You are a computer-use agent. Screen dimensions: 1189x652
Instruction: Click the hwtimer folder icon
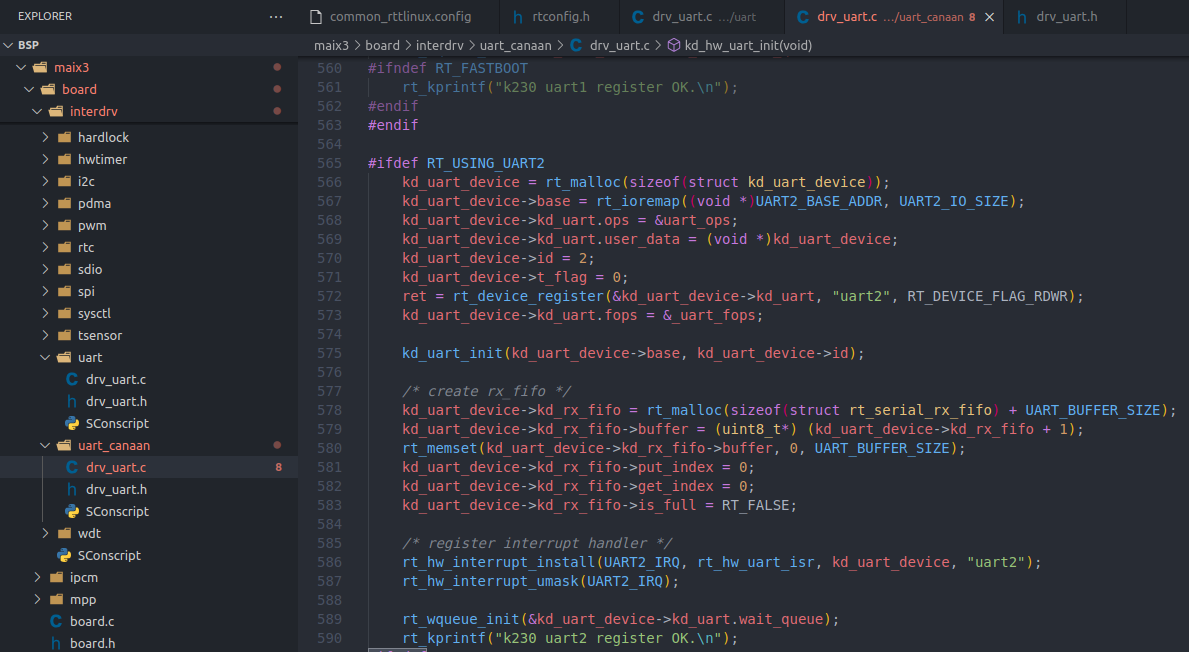[x=64, y=159]
